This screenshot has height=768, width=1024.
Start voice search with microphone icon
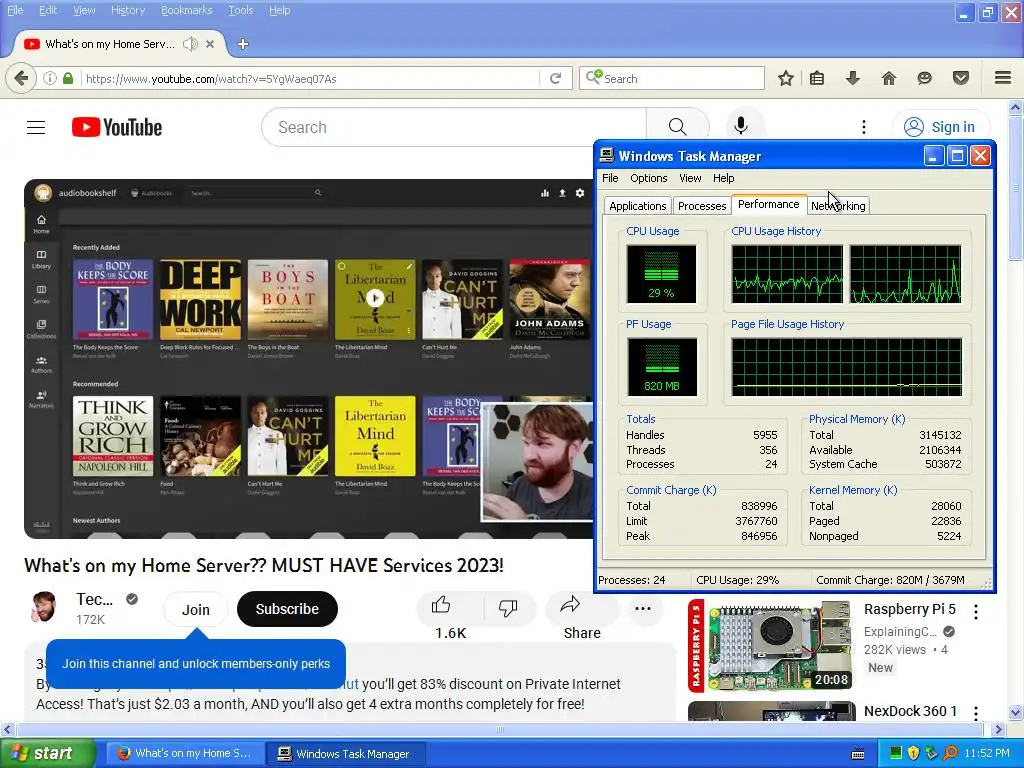(x=741, y=126)
